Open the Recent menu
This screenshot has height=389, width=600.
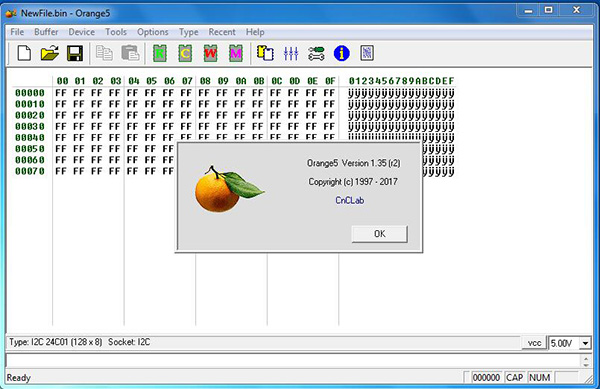222,32
